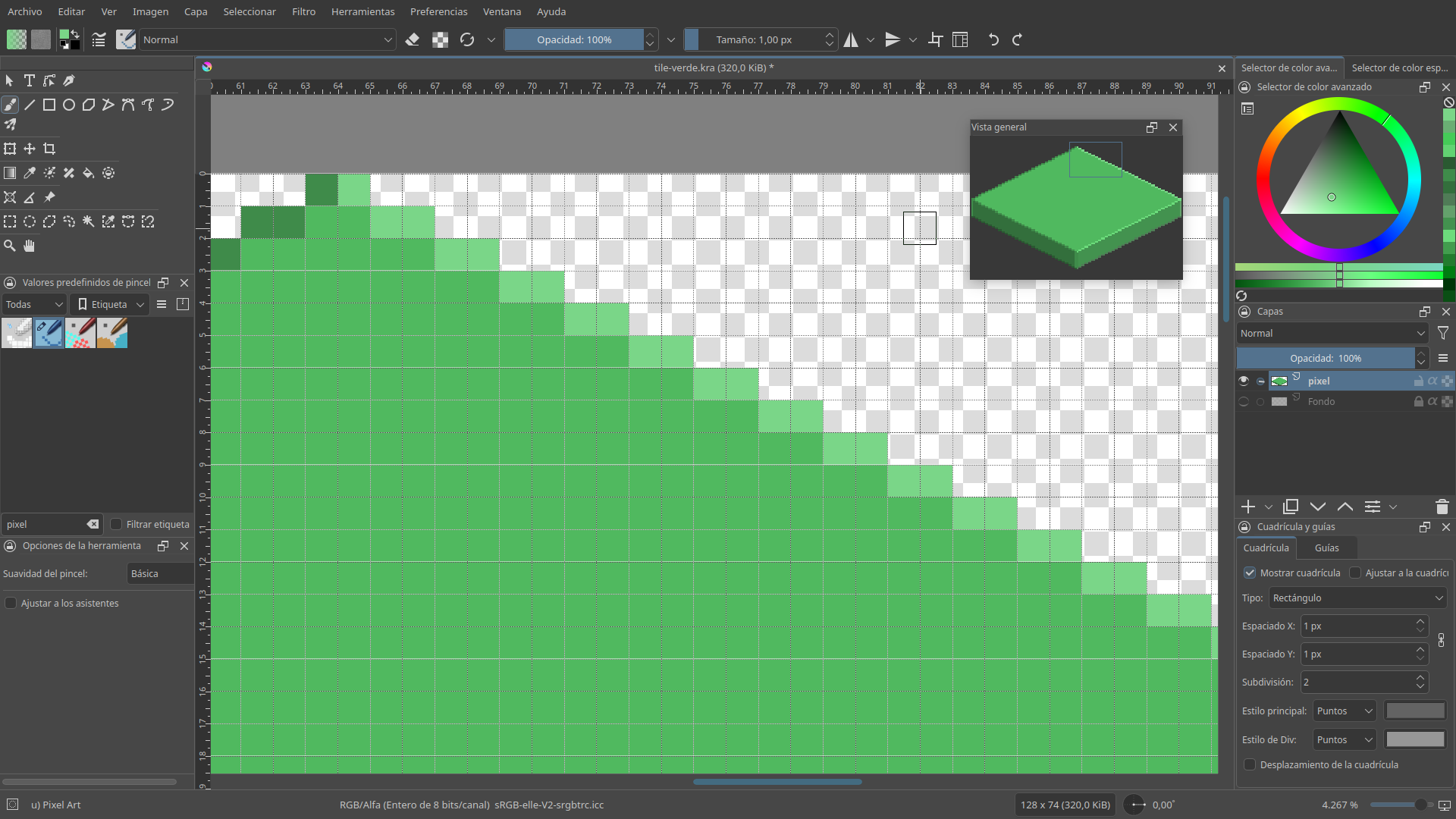Click the Estilo principal color swatch
Viewport: 1456px width, 819px height.
click(1415, 711)
